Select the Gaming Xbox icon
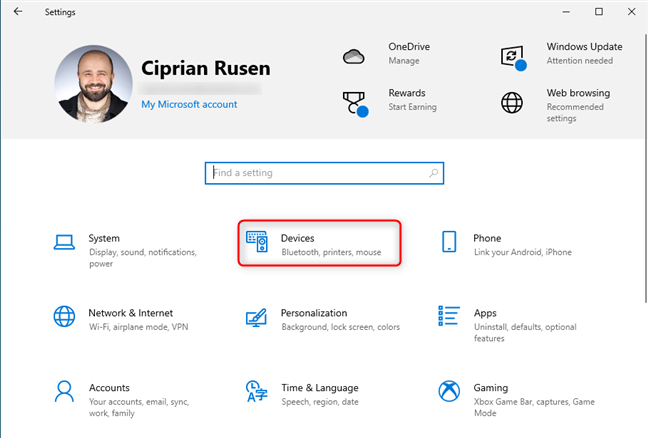 449,391
